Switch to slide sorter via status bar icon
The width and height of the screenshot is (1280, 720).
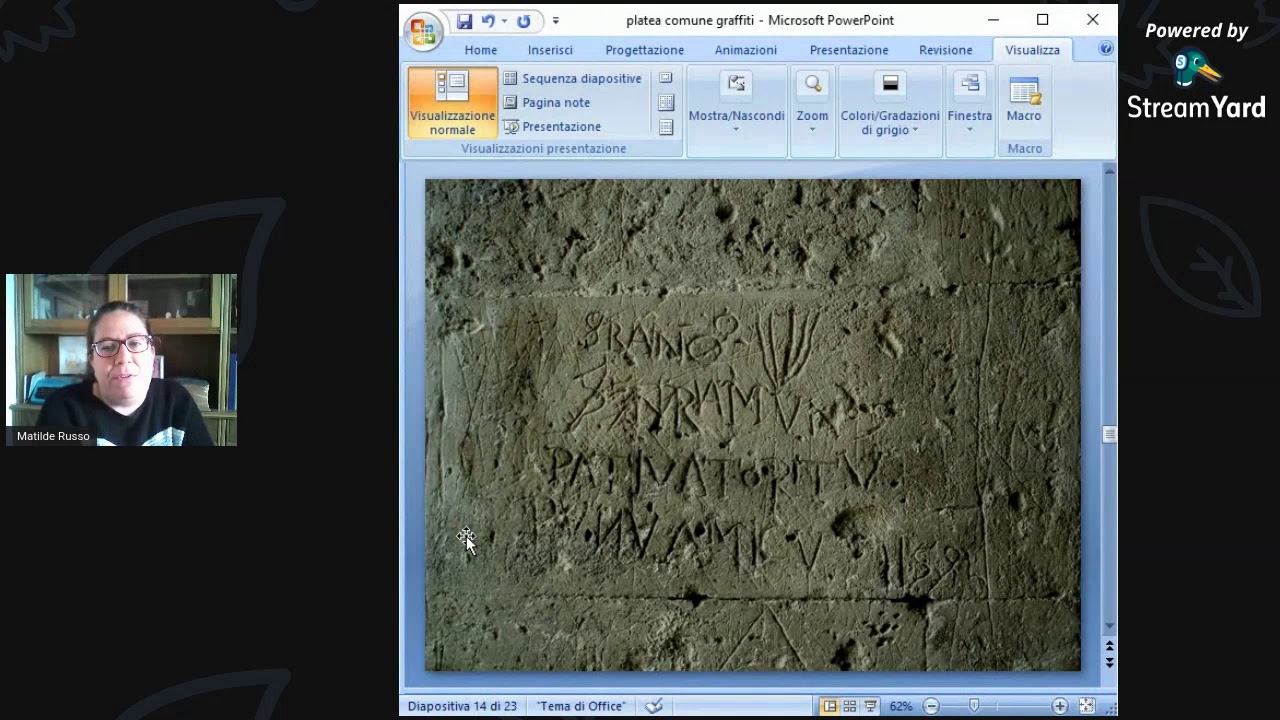click(849, 706)
